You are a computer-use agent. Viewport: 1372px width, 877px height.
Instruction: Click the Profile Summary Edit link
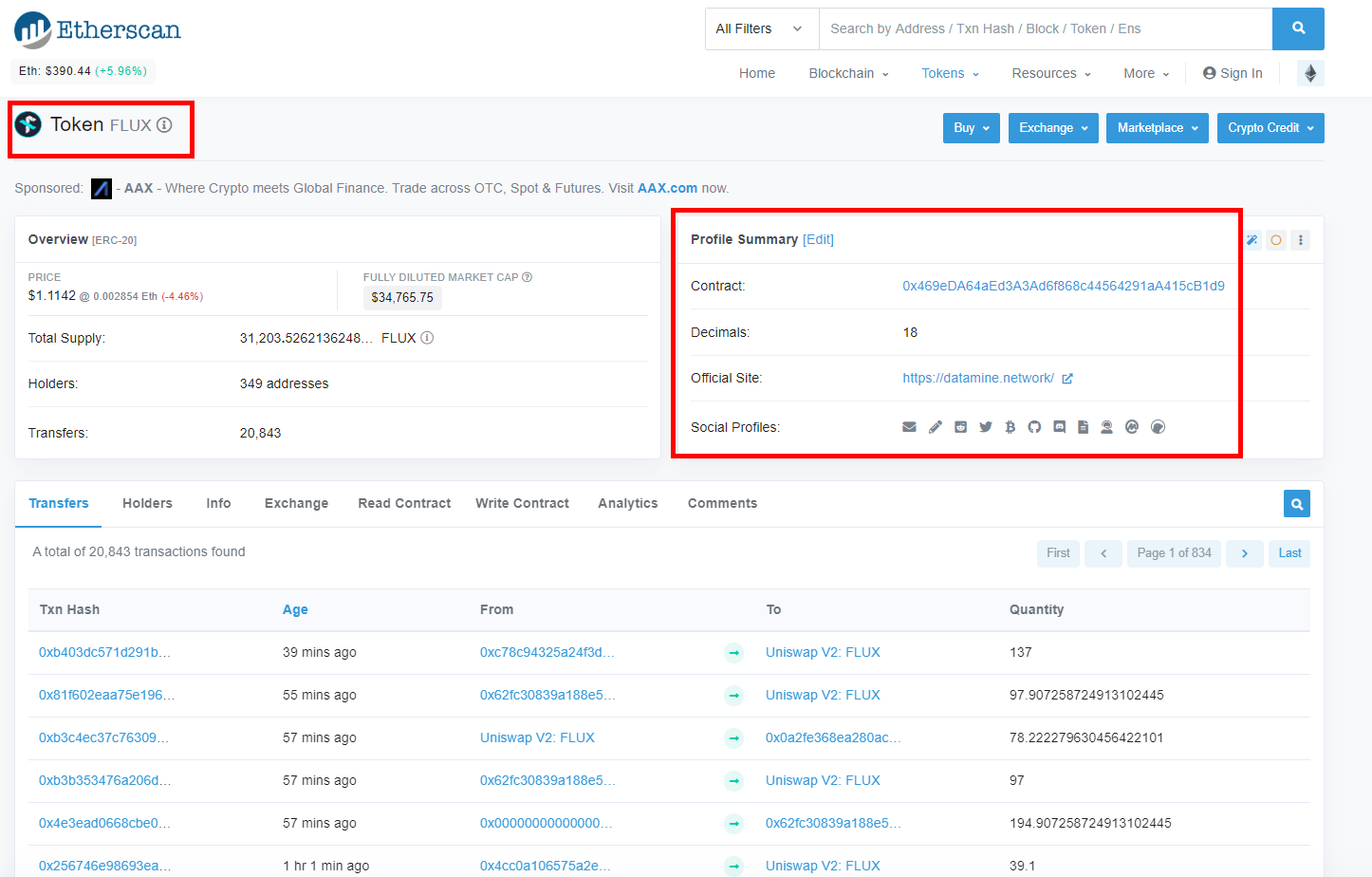coord(818,240)
